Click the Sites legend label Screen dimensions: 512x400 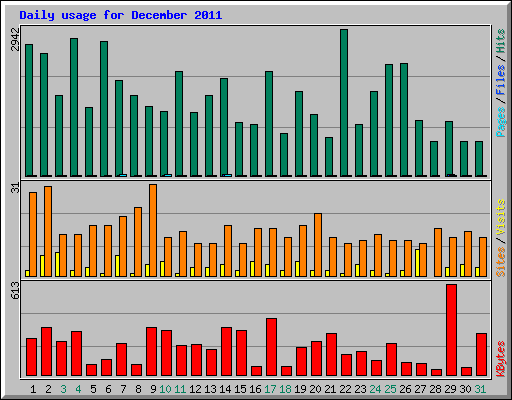pos(501,262)
